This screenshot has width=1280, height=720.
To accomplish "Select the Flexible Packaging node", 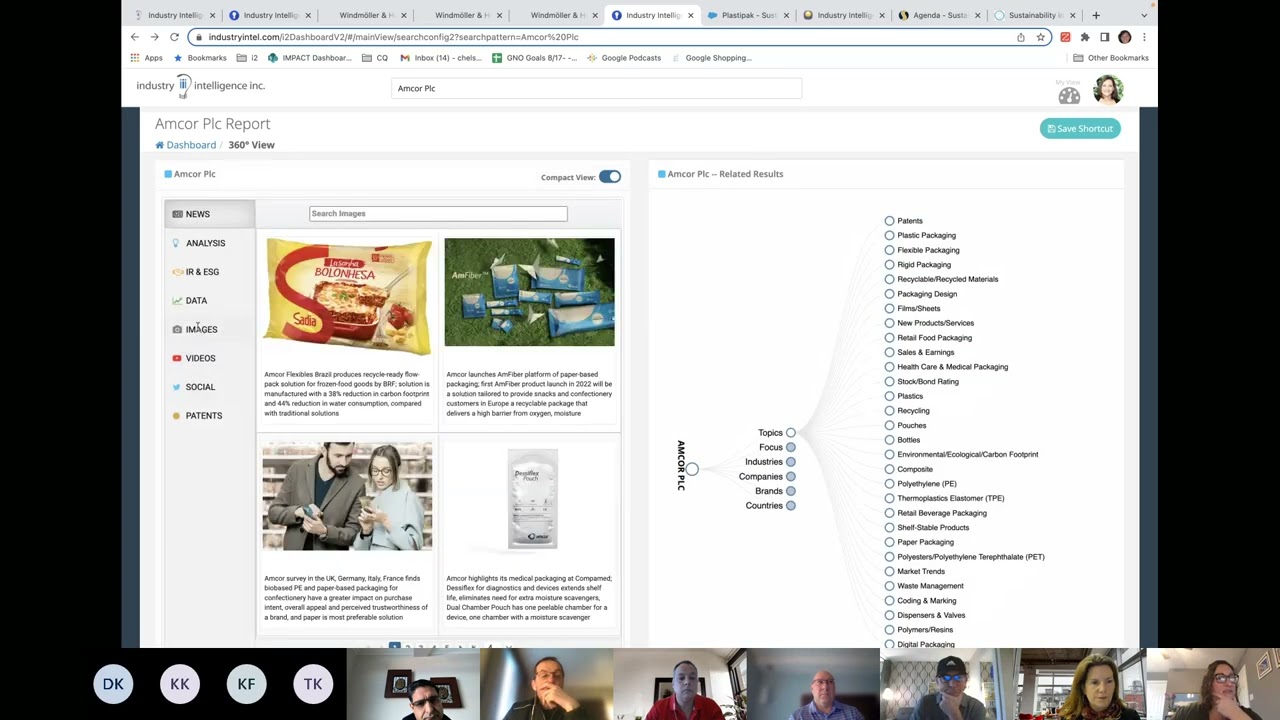I will click(x=889, y=250).
